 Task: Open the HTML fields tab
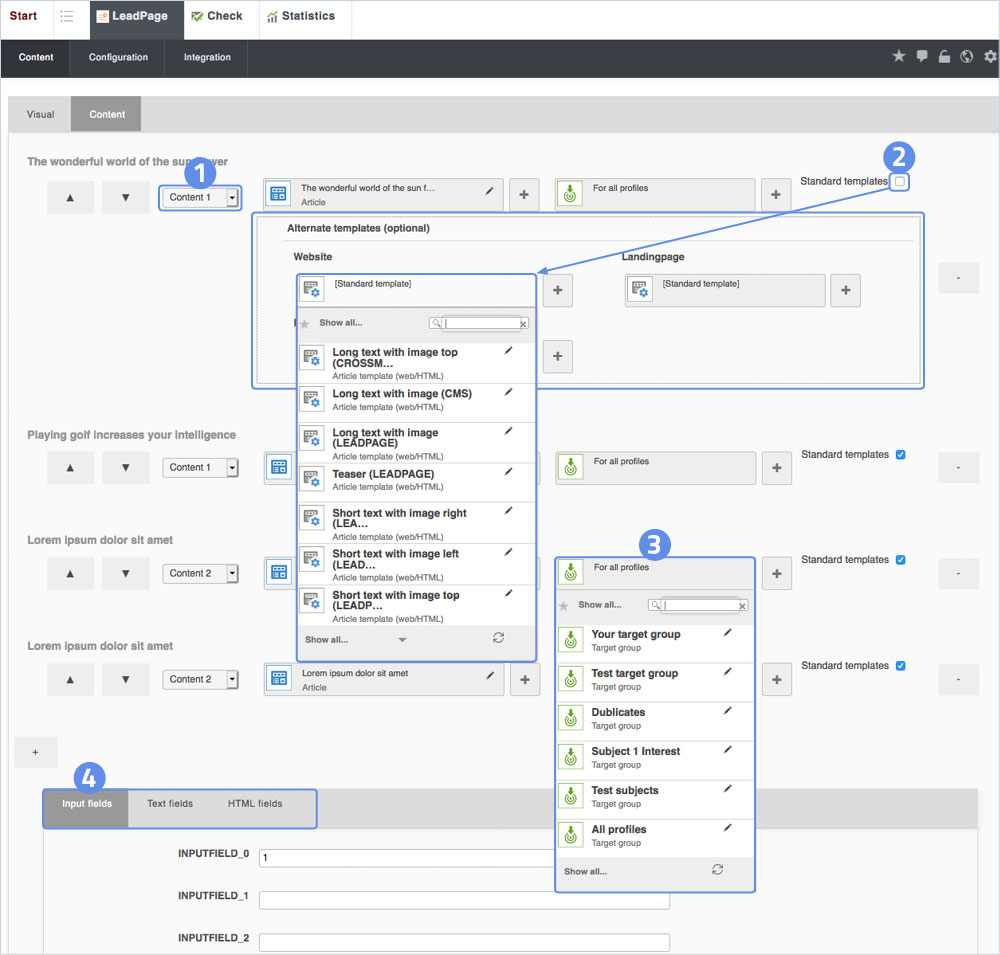pyautogui.click(x=255, y=803)
